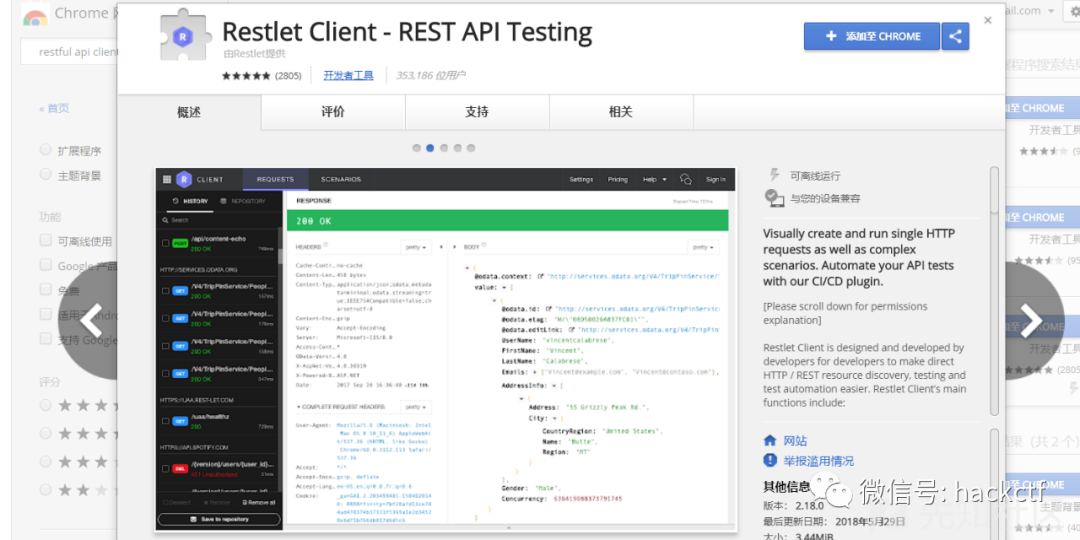Jump to the first carousel dot
1080x540 pixels.
coord(416,148)
